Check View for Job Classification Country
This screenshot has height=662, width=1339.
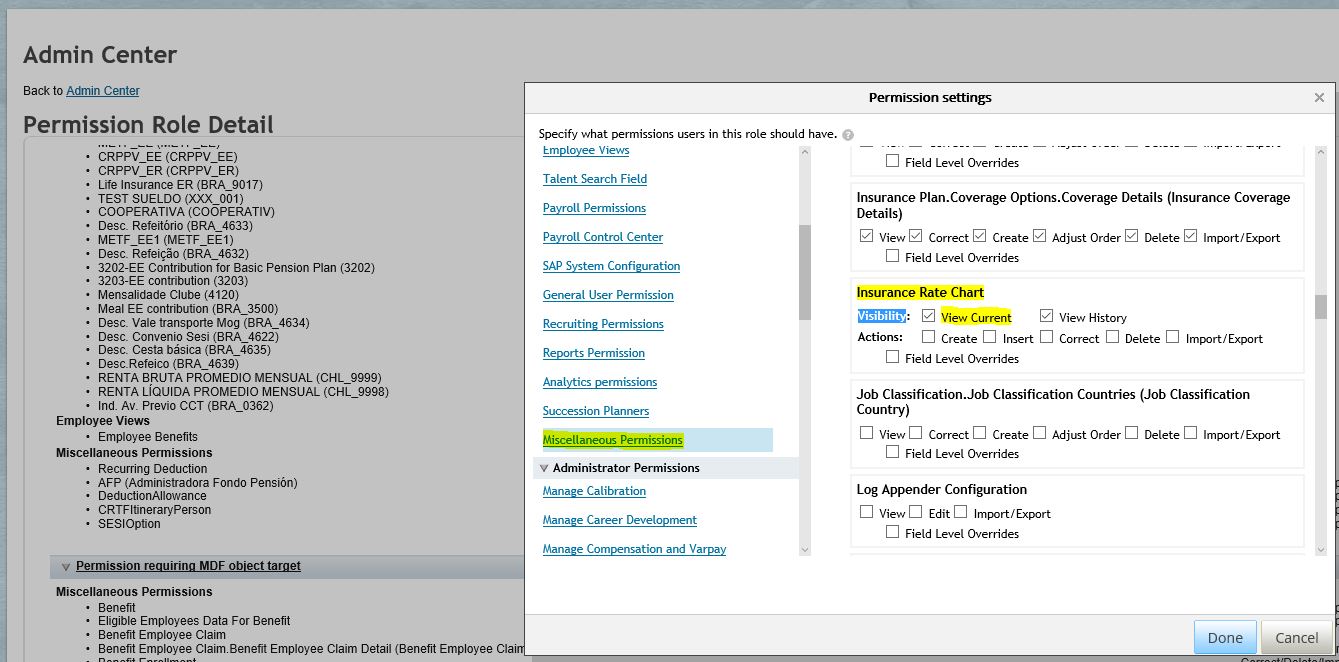point(866,433)
